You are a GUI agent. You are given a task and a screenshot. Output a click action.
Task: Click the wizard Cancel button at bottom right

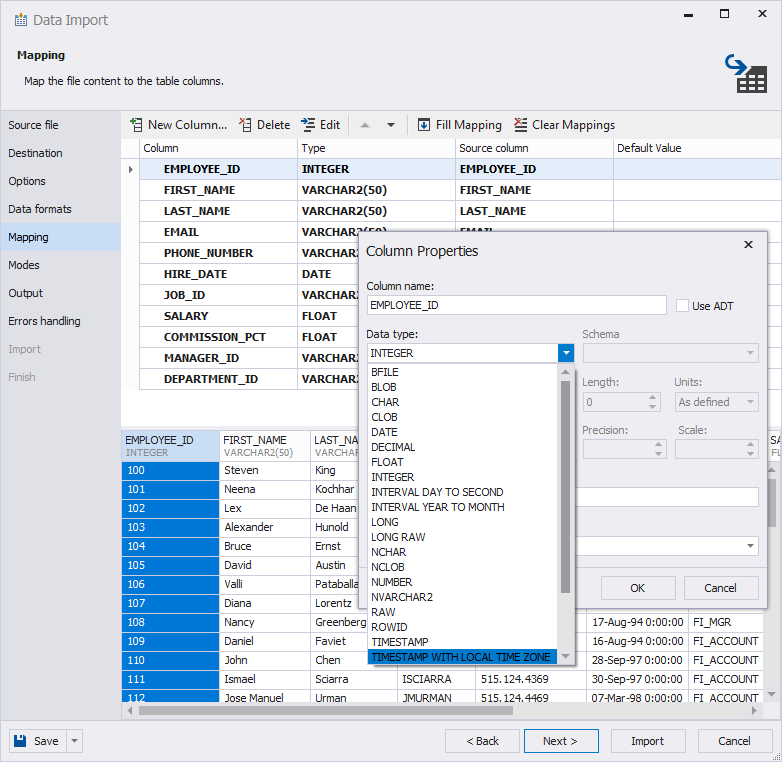(x=734, y=741)
